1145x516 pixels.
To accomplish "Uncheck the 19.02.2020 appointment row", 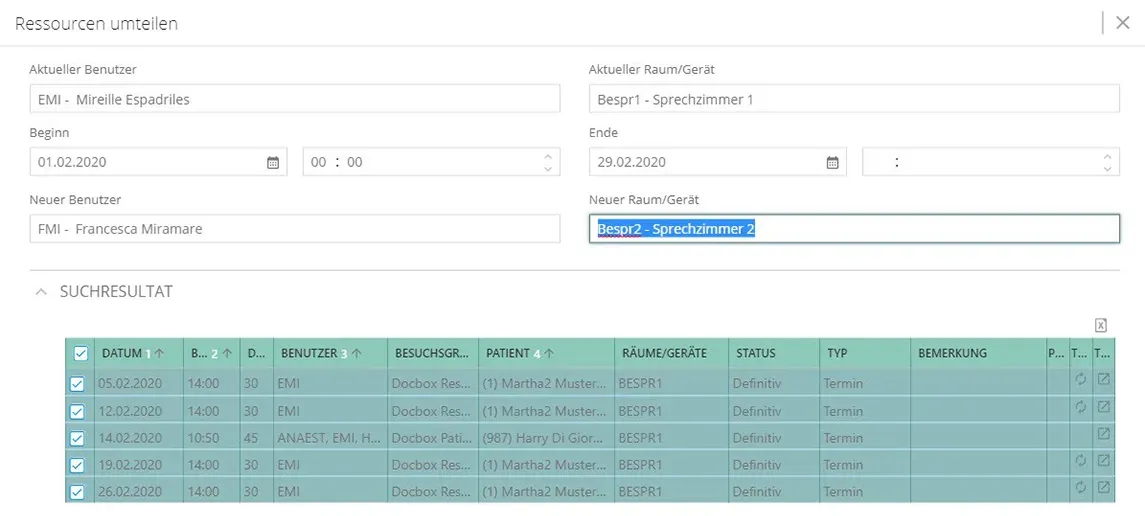I will (77, 465).
